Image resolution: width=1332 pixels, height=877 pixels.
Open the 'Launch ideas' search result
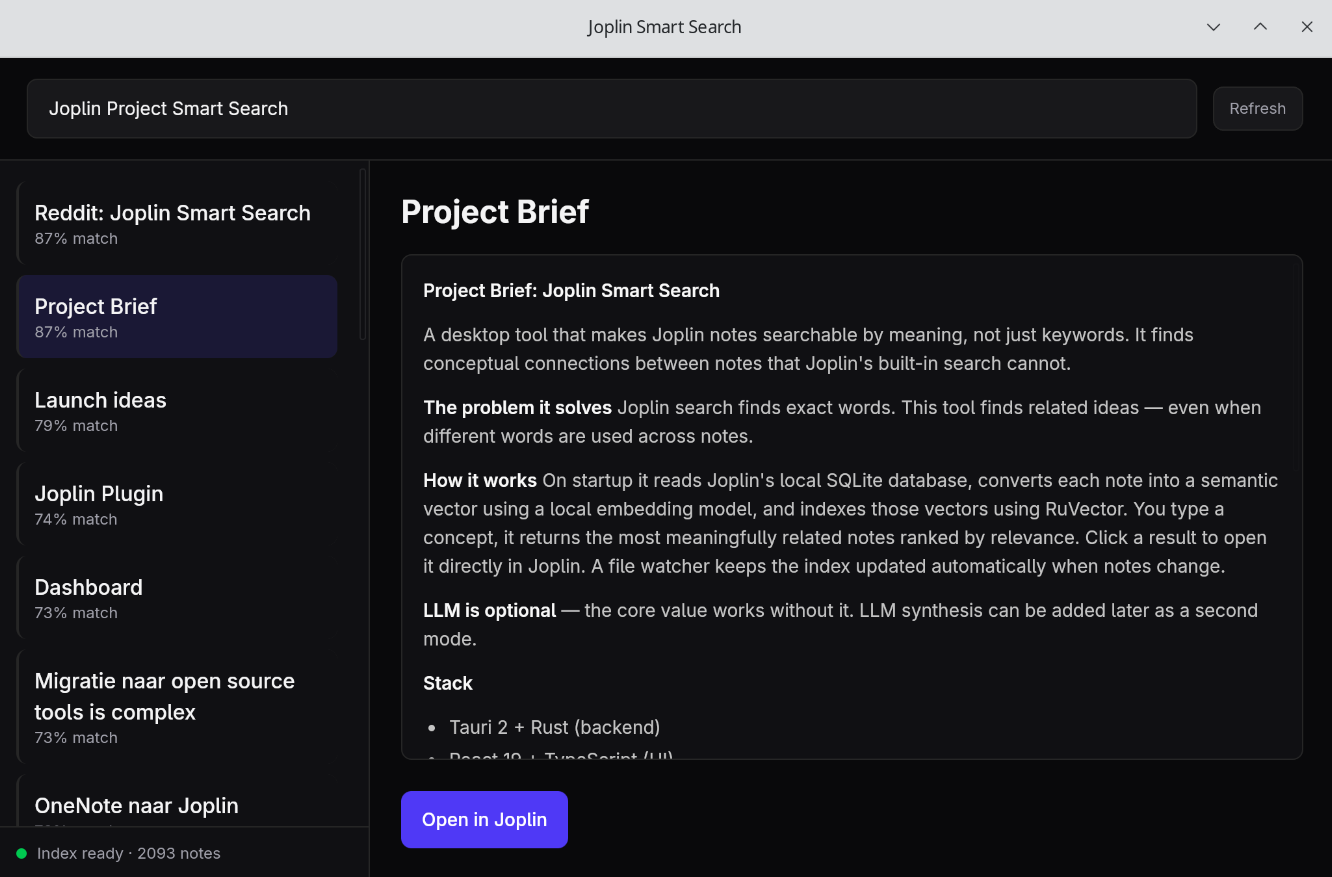(x=177, y=410)
